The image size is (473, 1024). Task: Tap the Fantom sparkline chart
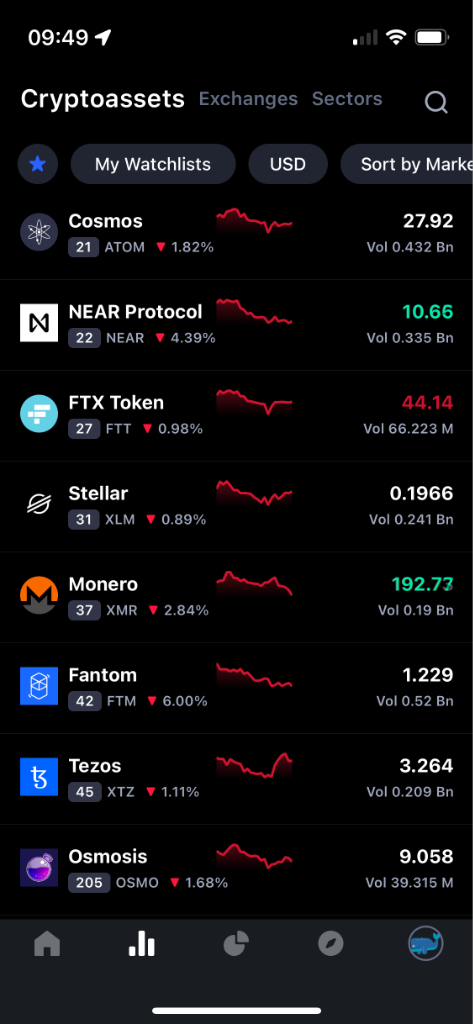click(x=254, y=675)
